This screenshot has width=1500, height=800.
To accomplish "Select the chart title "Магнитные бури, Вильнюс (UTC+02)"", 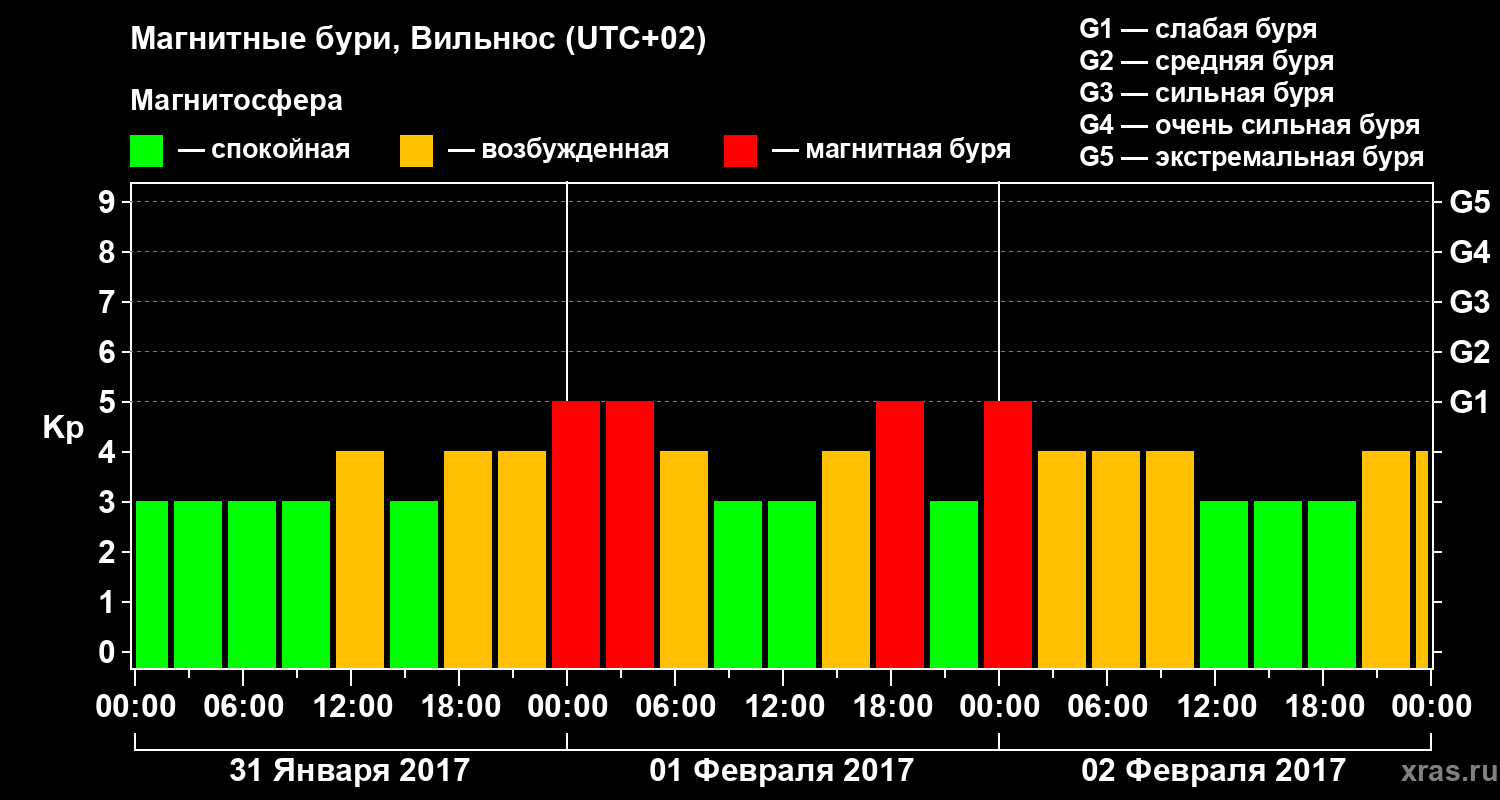I will 418,40.
